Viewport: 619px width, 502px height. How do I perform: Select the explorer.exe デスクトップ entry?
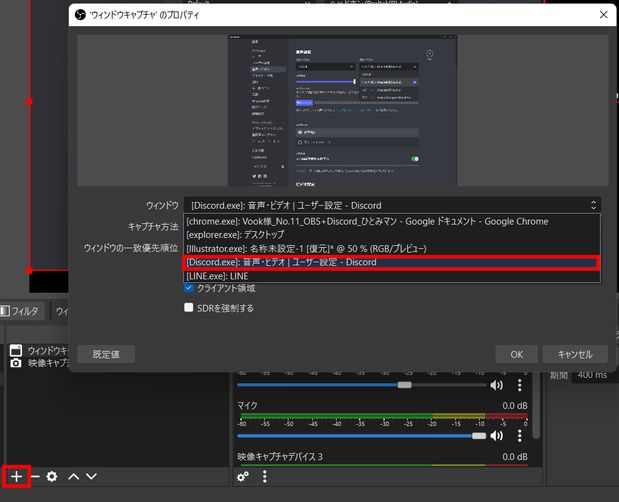(392, 235)
